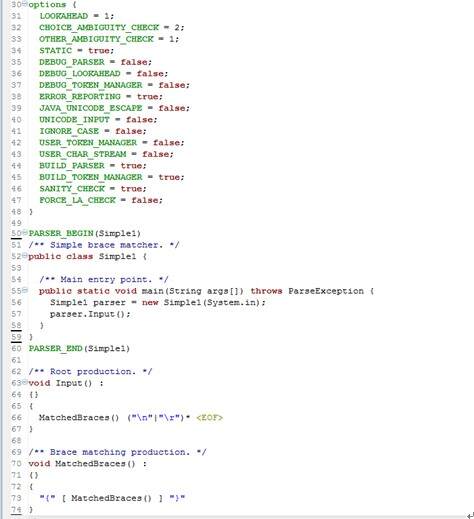Screen dimensions: 474x519
Task: Click the STATIC option name
Action: 56,50
